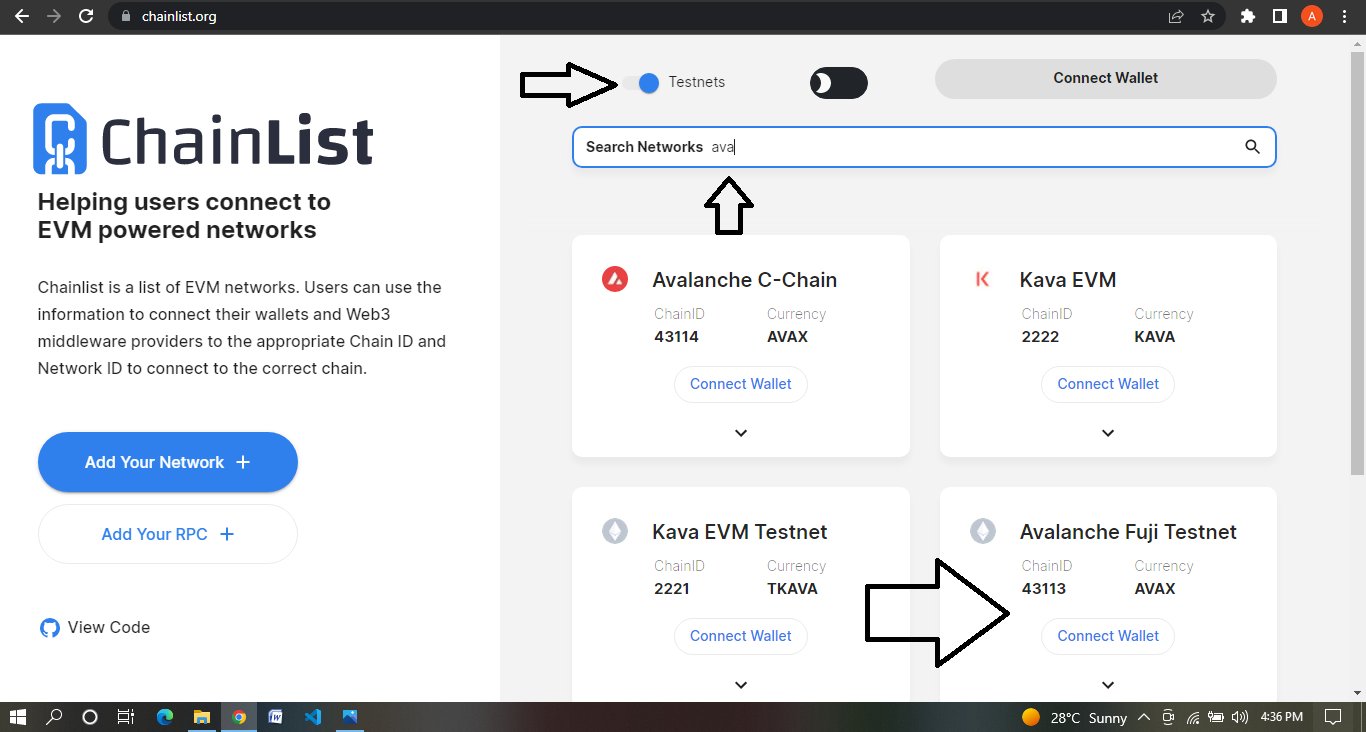
Task: Click the 4:36 PM clock
Action: click(1281, 717)
